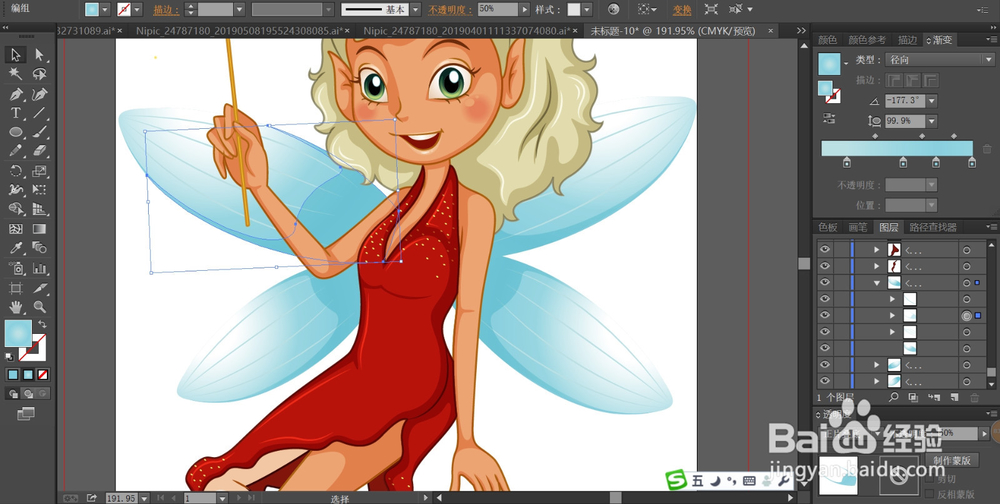Image resolution: width=1000 pixels, height=504 pixels.
Task: Select the Eyedropper tool
Action: pyautogui.click(x=16, y=248)
